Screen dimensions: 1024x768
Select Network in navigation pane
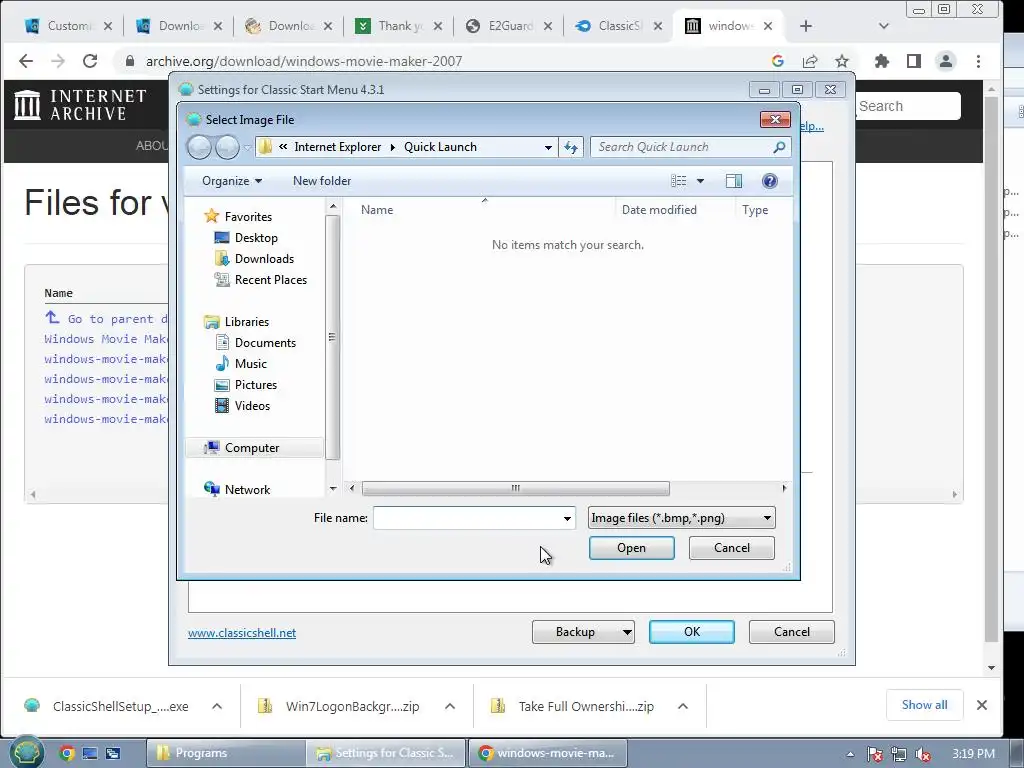coord(247,490)
